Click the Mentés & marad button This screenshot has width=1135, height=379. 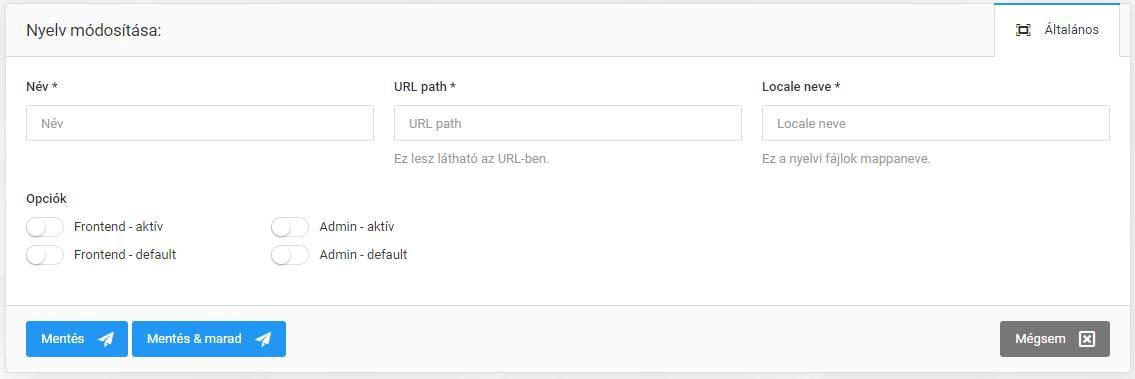point(208,339)
